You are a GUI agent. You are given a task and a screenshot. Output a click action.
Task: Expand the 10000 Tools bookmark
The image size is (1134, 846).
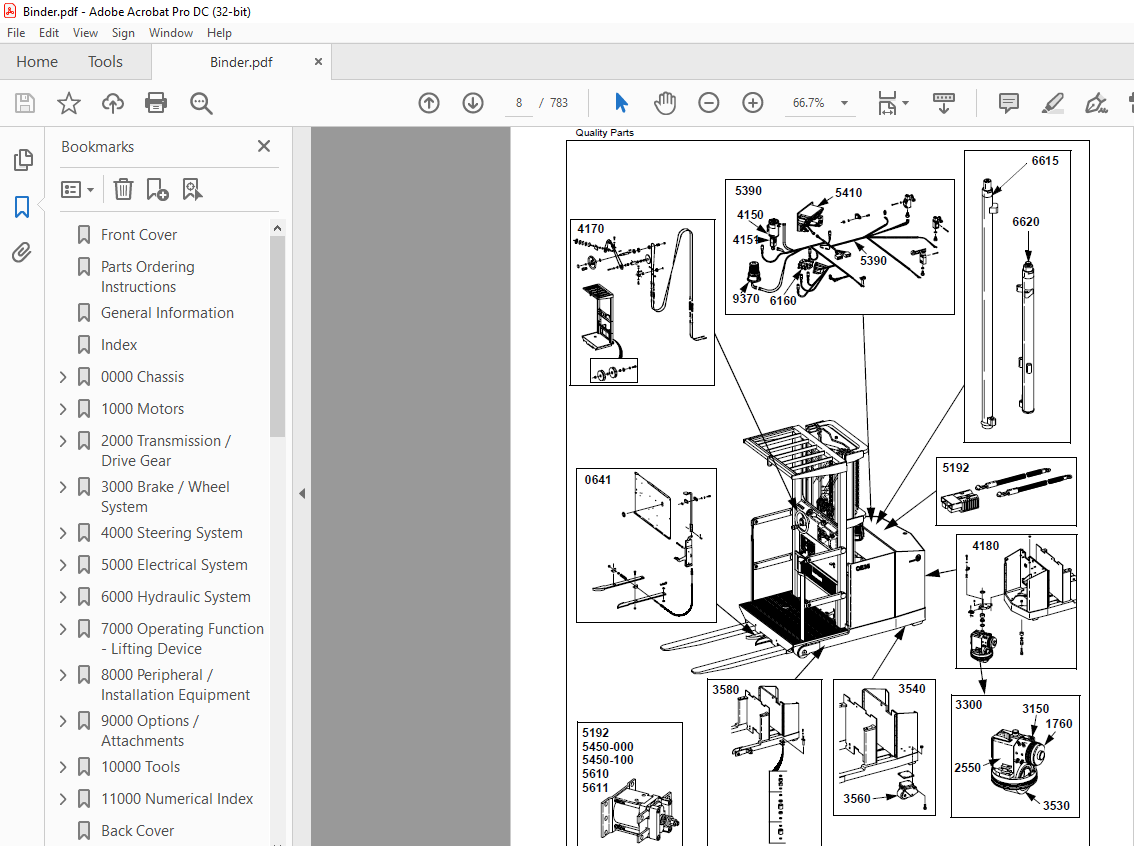pos(63,766)
